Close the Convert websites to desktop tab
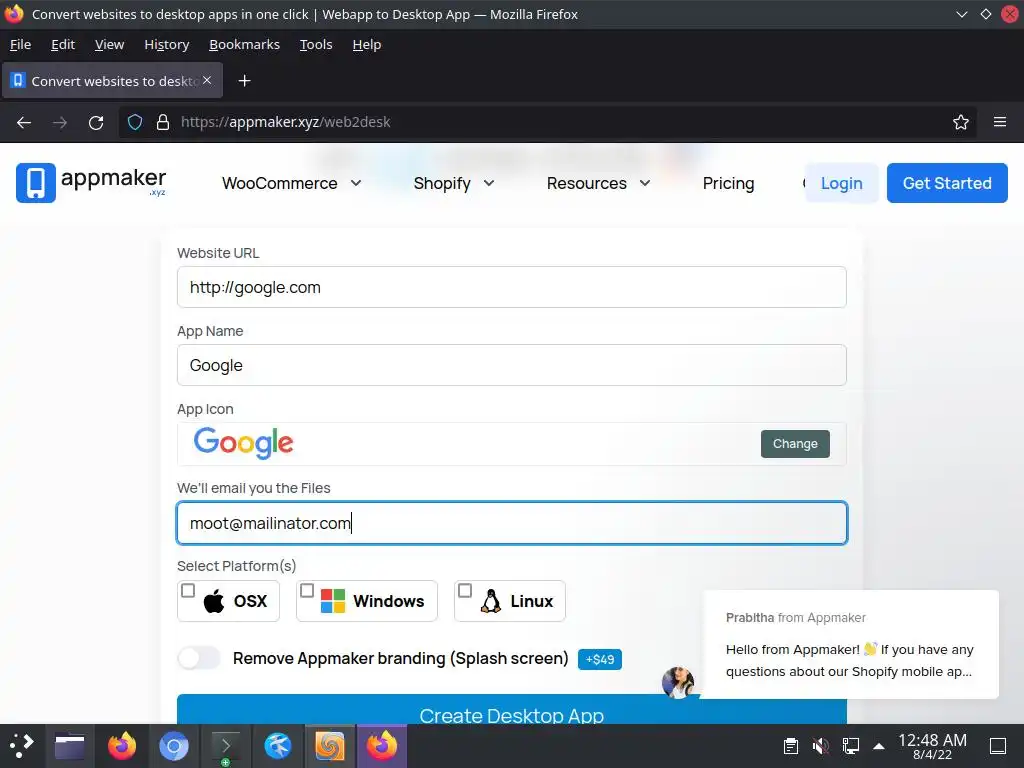1024x768 pixels. point(207,80)
